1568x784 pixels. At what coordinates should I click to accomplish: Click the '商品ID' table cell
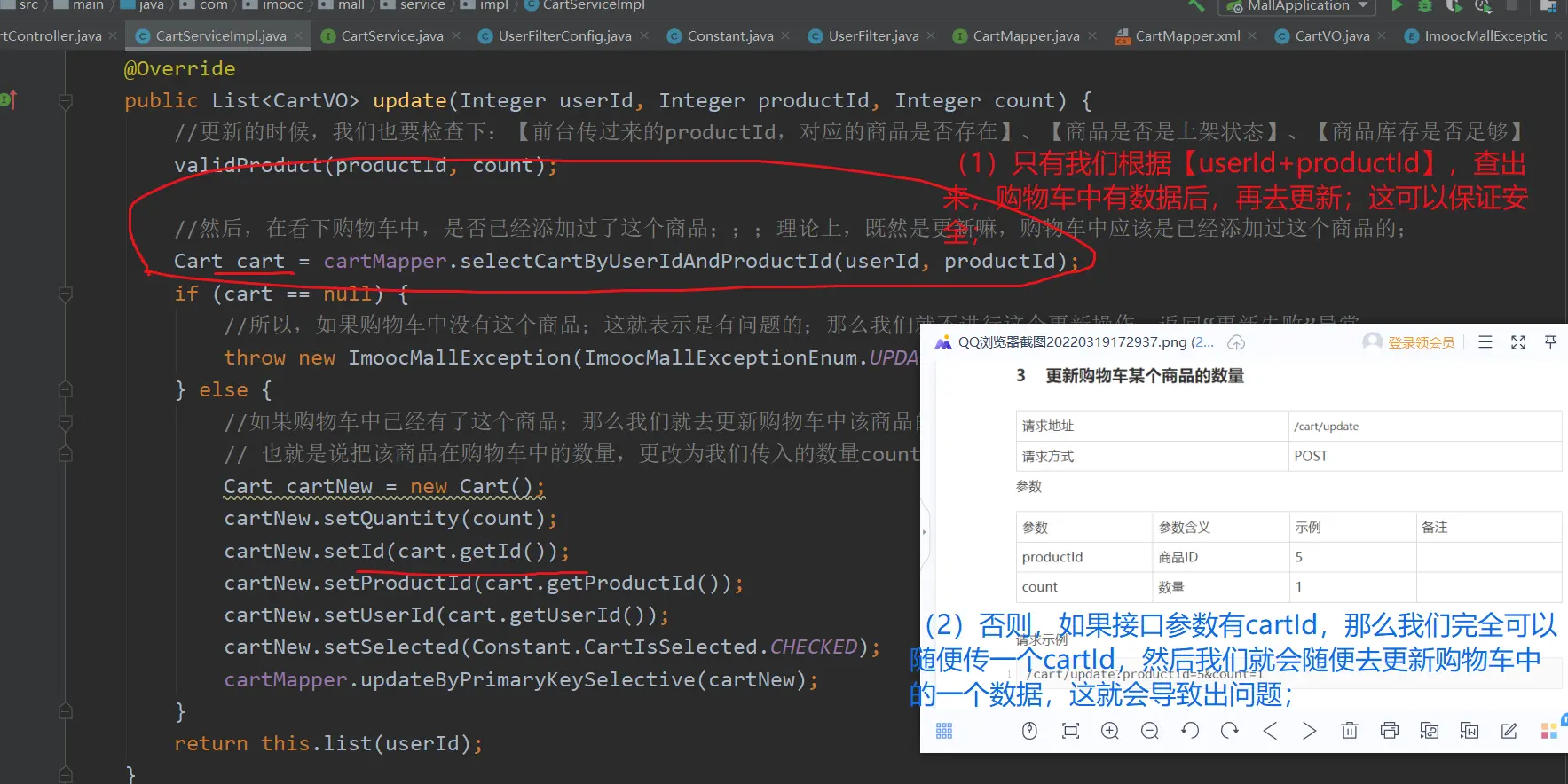point(1220,557)
